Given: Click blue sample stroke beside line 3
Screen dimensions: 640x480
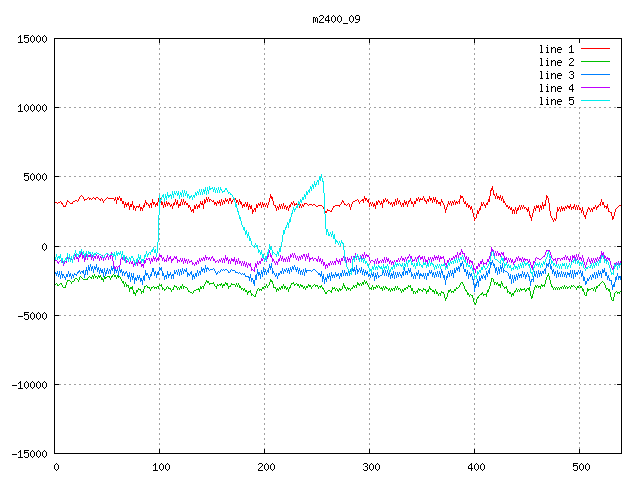Looking at the screenshot, I should click(595, 75).
